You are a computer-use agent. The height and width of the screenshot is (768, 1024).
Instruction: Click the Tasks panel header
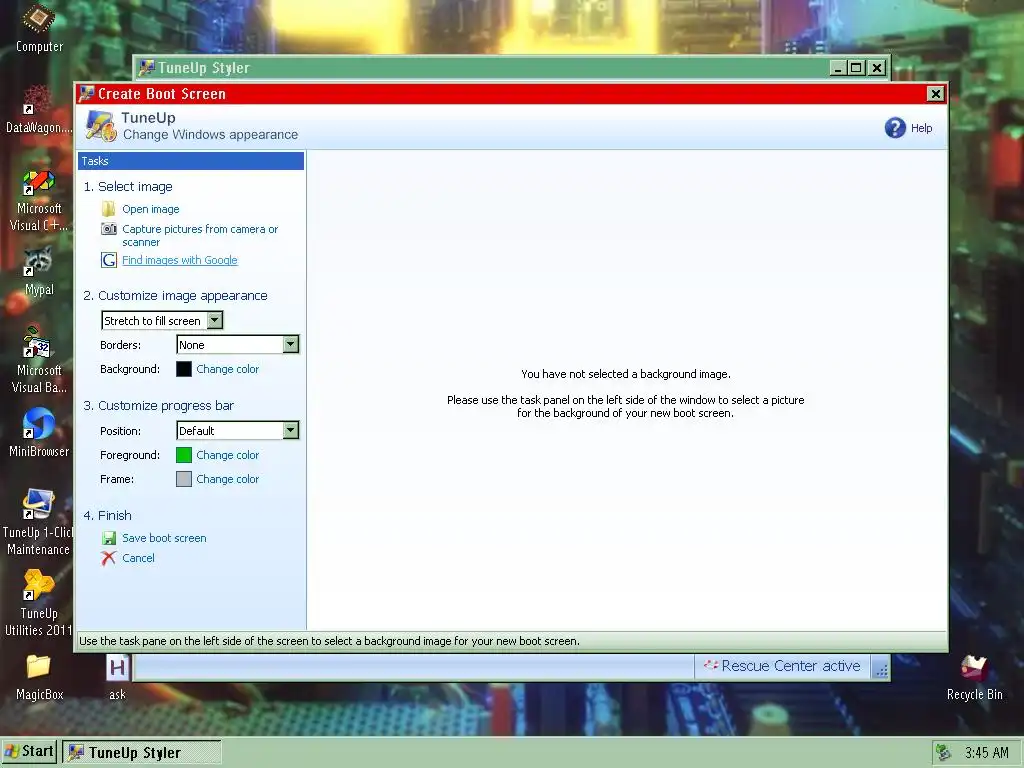coord(191,161)
